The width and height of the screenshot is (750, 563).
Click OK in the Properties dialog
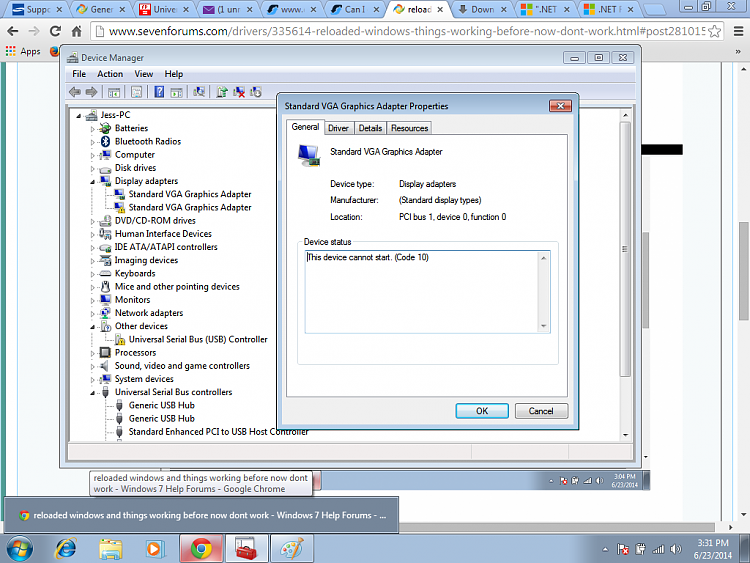click(482, 411)
